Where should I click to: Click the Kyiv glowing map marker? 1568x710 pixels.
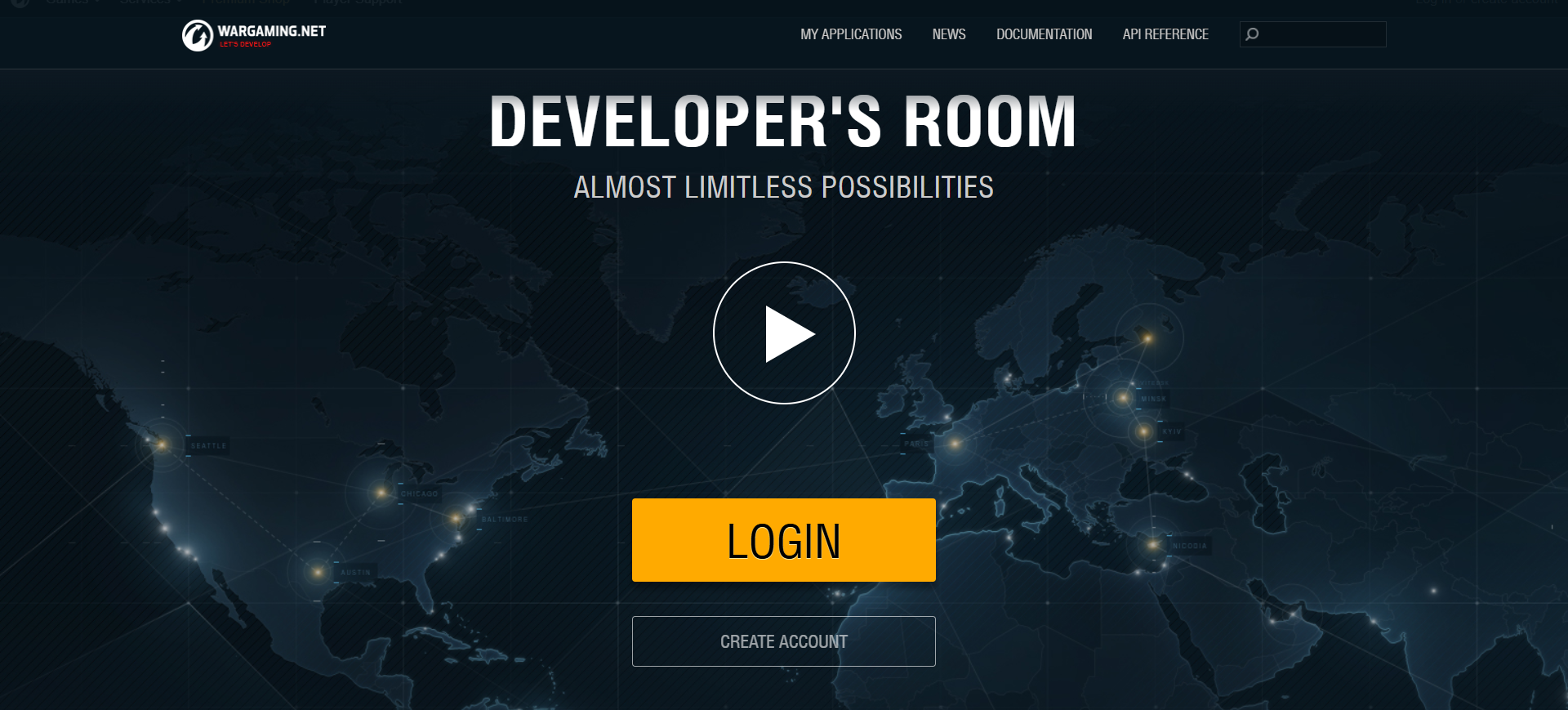(x=1144, y=431)
